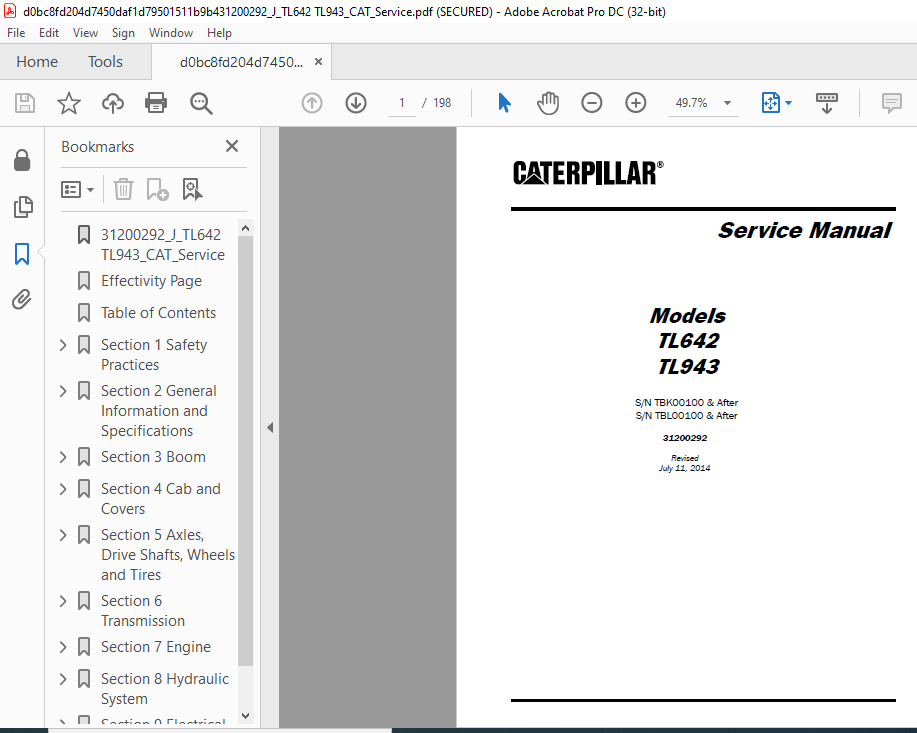
Task: Go to previous page arrow
Action: 312,103
